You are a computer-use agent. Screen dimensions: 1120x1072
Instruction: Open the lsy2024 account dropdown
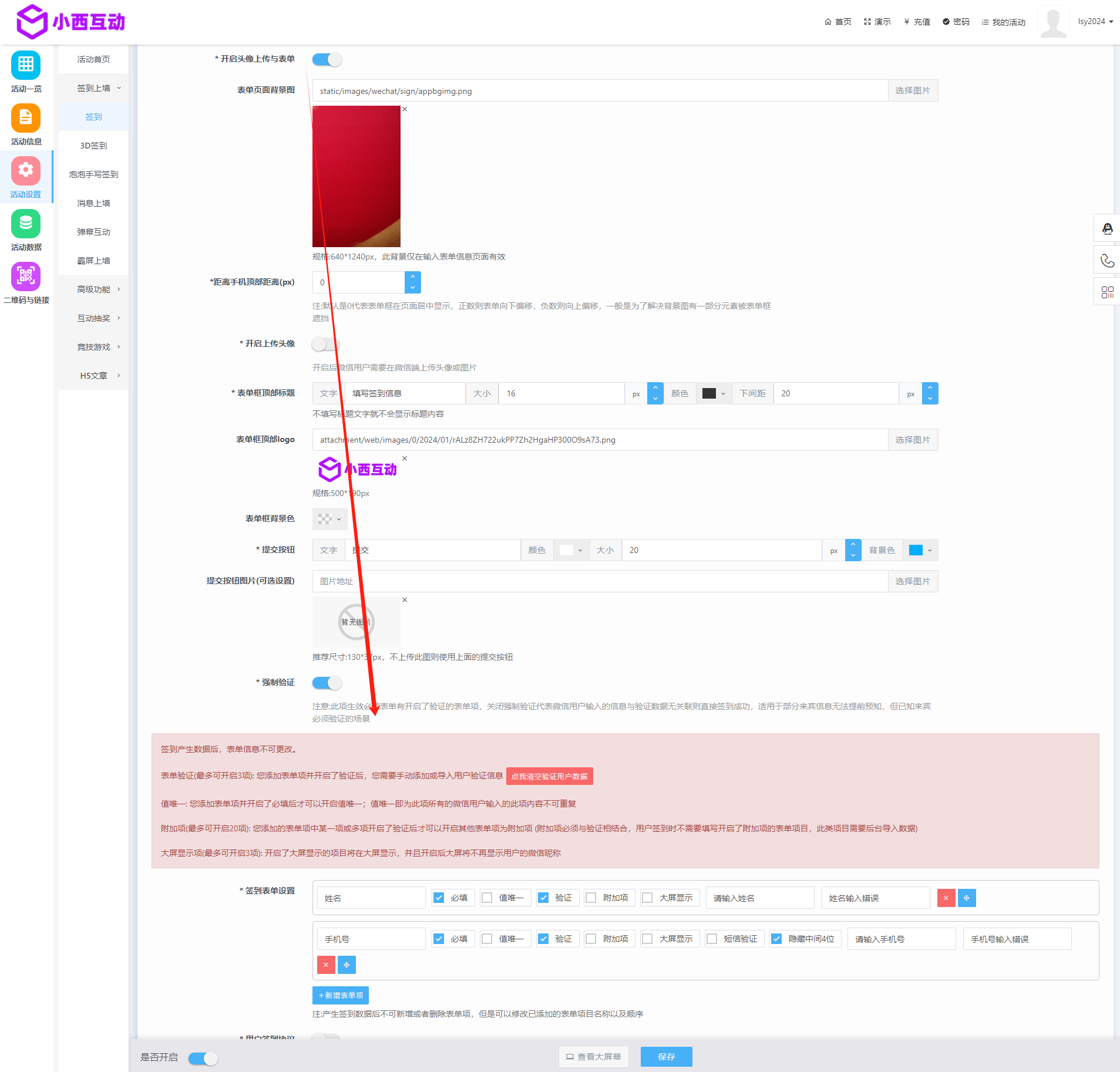point(1095,22)
